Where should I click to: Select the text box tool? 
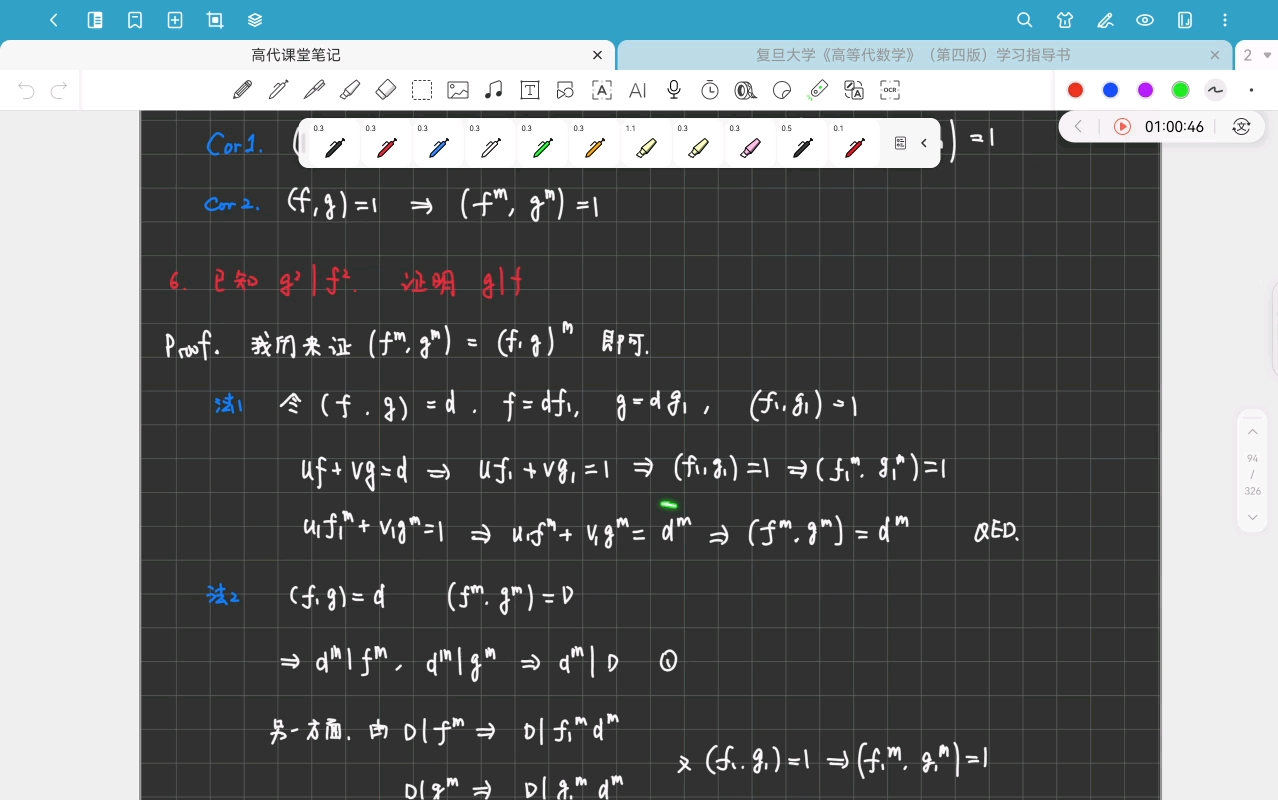click(530, 90)
